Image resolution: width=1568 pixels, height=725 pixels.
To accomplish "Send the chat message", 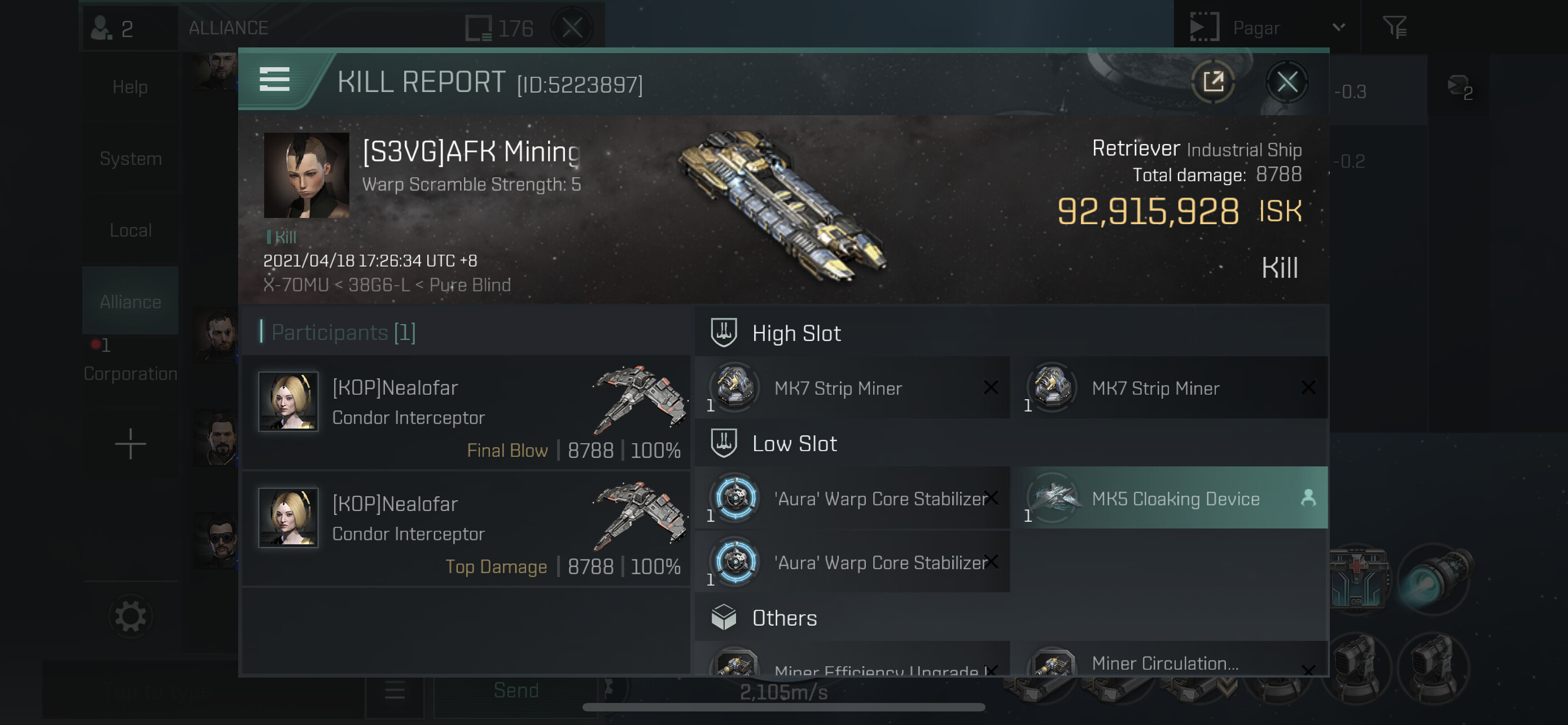I will (x=515, y=691).
